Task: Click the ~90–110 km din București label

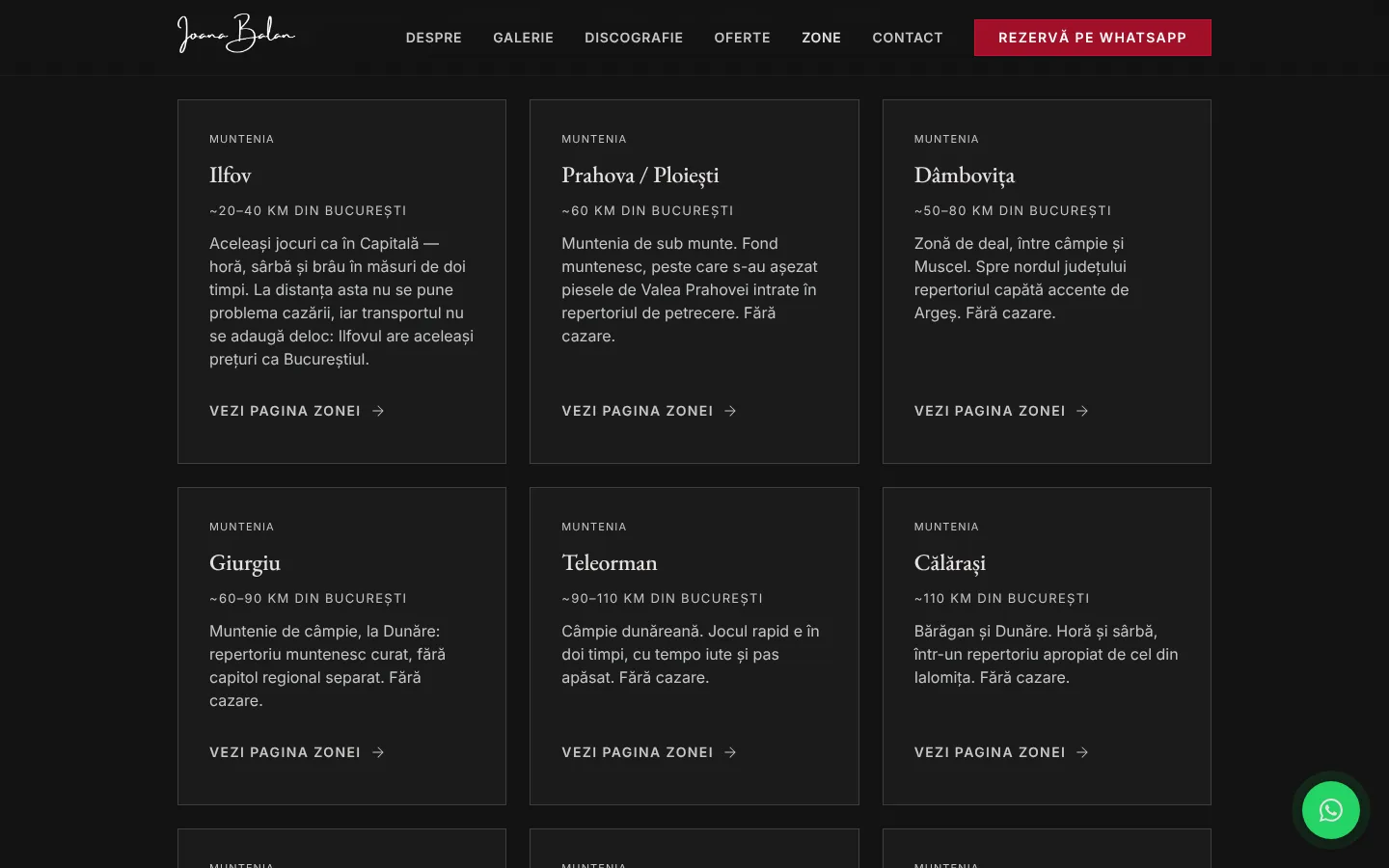Action: pyautogui.click(x=662, y=598)
